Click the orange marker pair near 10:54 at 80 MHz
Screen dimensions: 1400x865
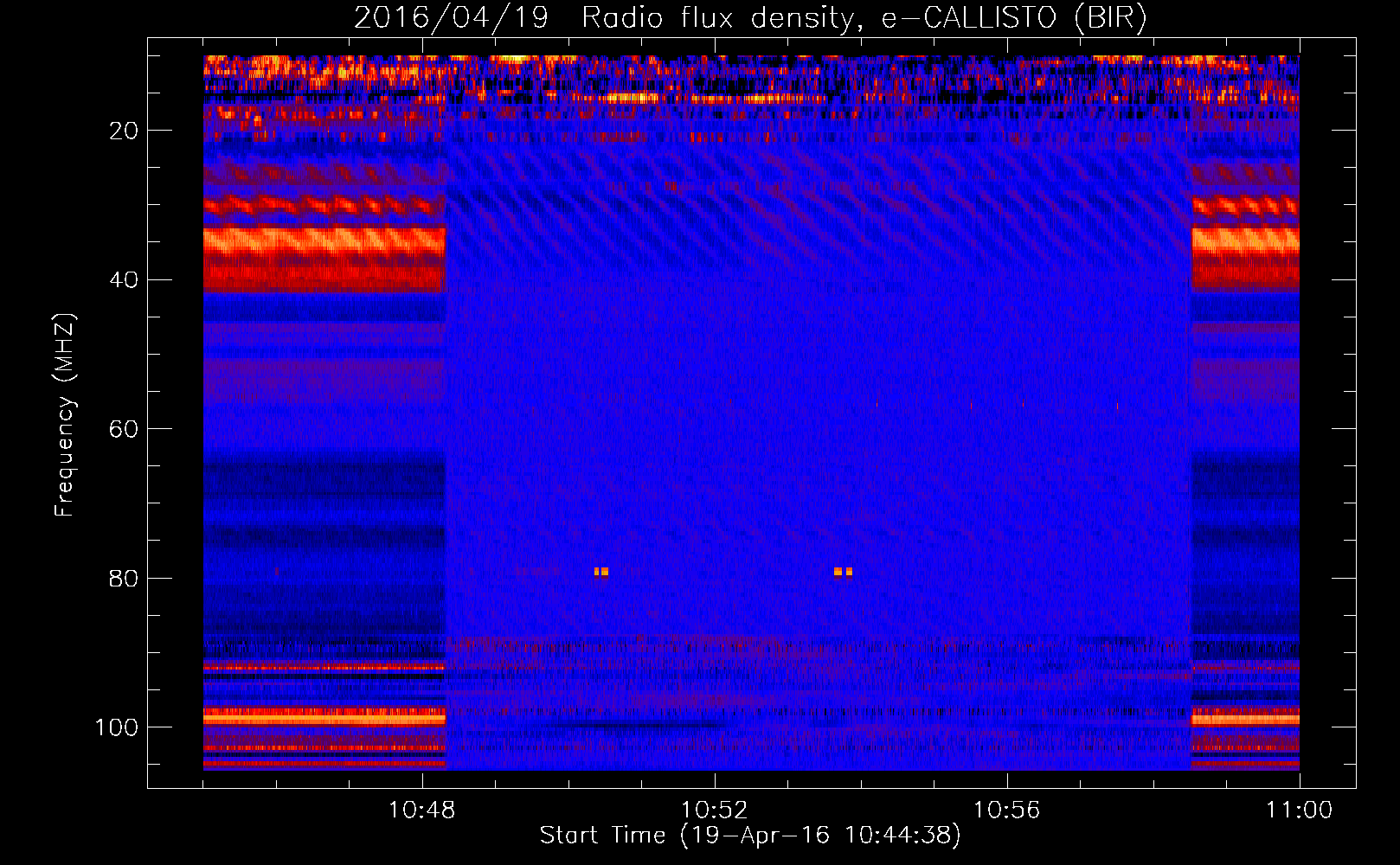click(x=844, y=572)
